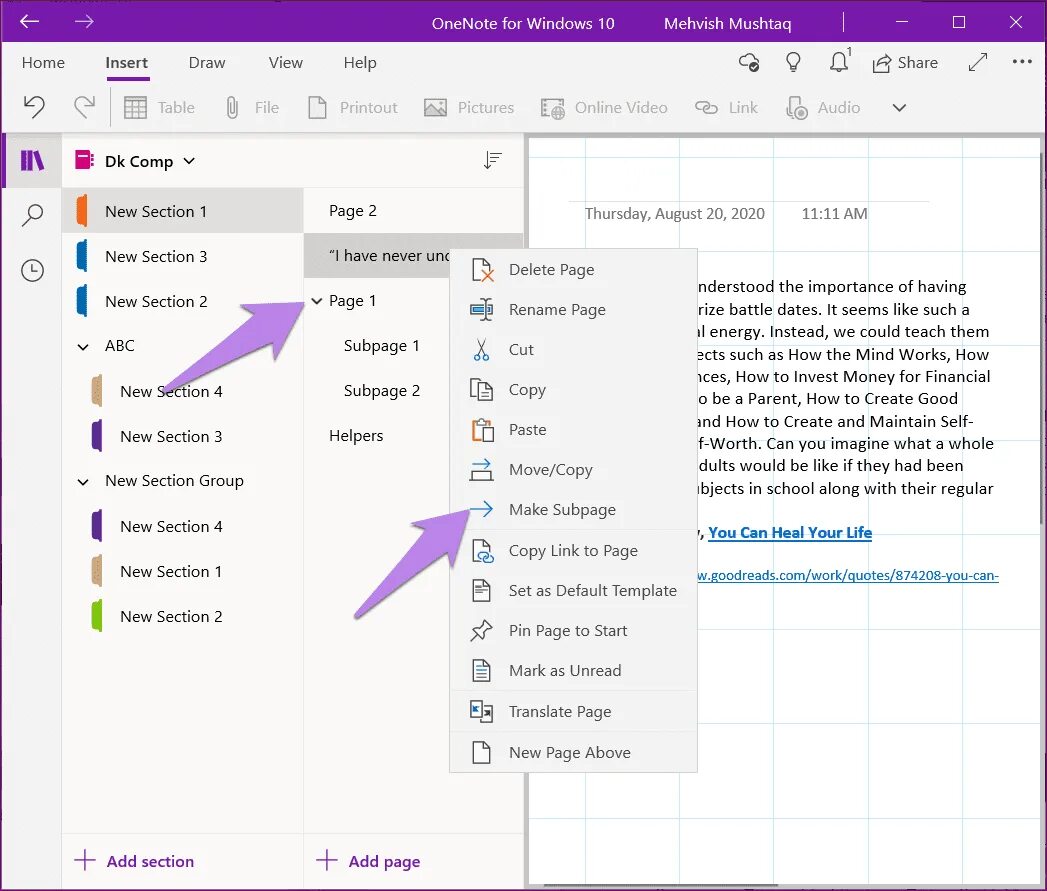Choose Pin Page to Start
Viewport: 1047px width, 891px height.
[574, 631]
